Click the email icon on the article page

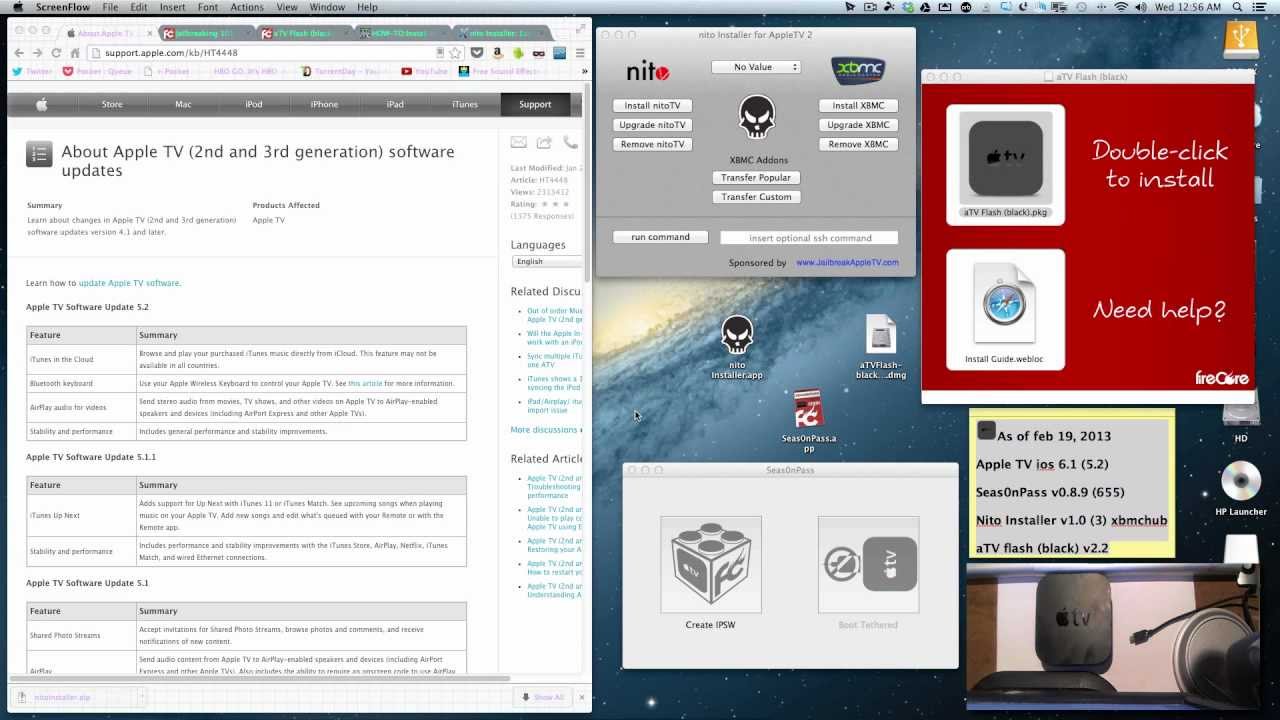click(518, 143)
